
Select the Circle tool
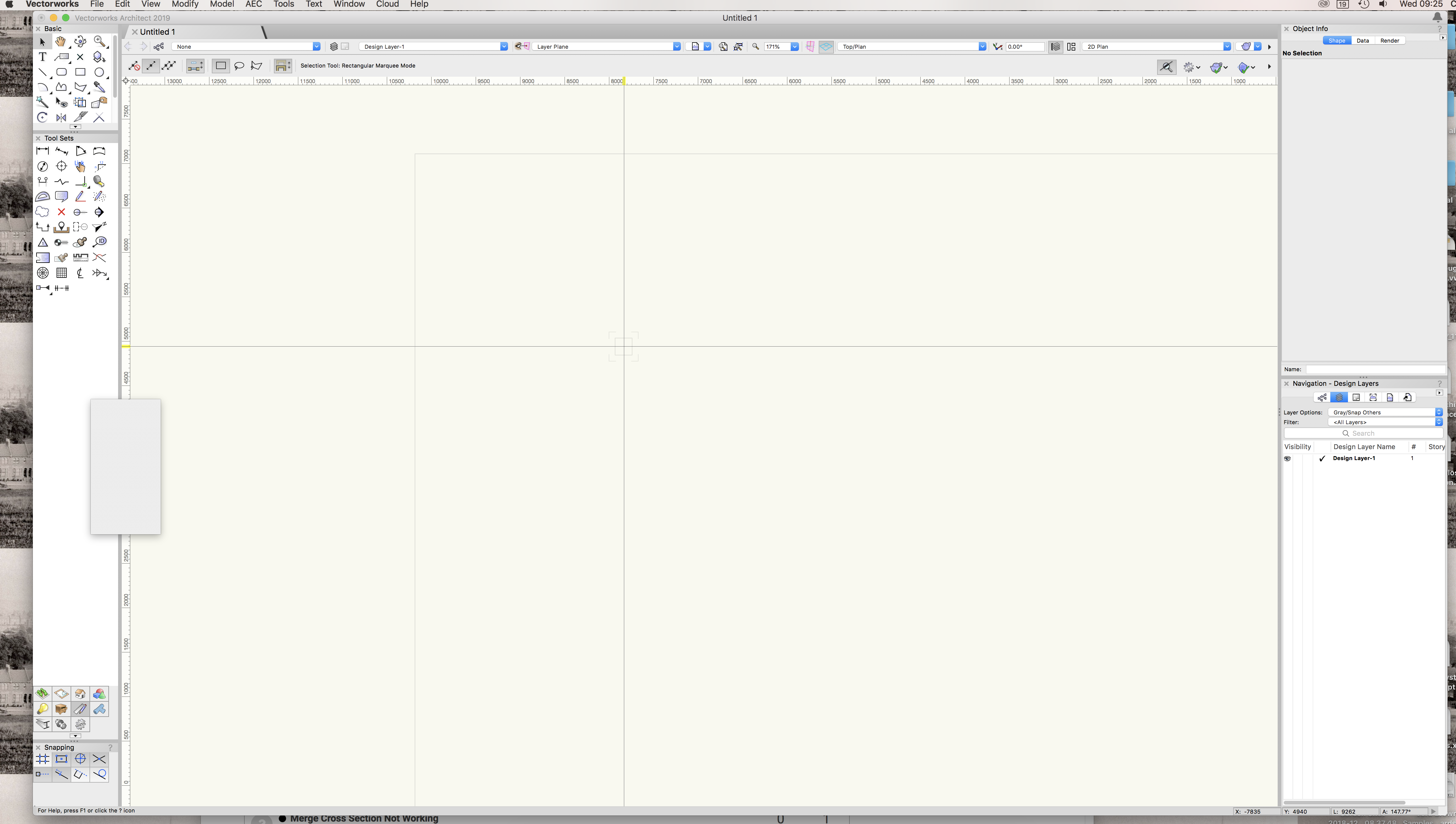tap(99, 72)
